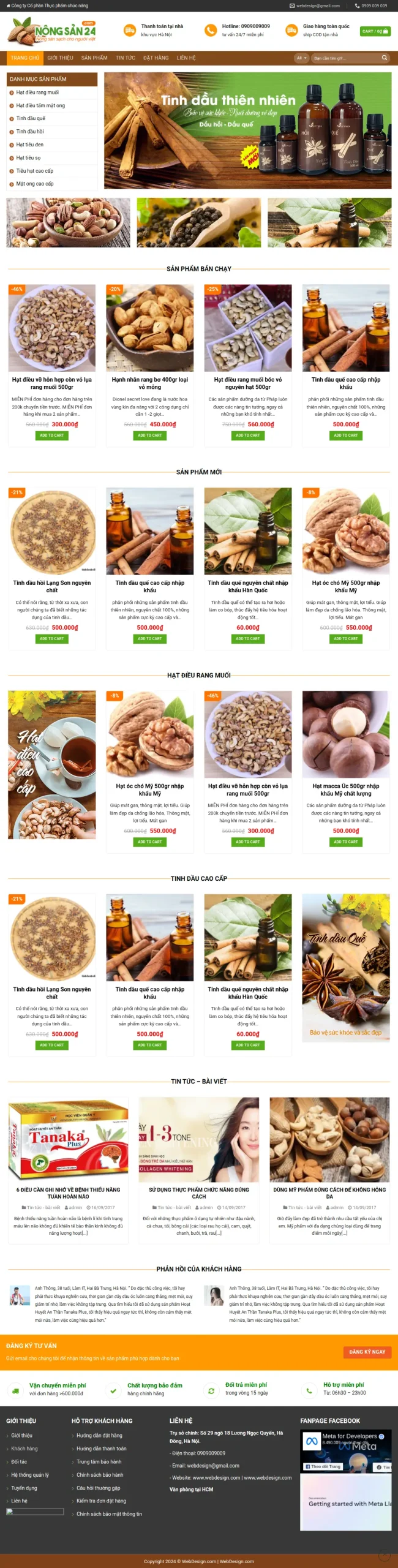
Task: Click the search magnifier icon
Action: coord(385,58)
